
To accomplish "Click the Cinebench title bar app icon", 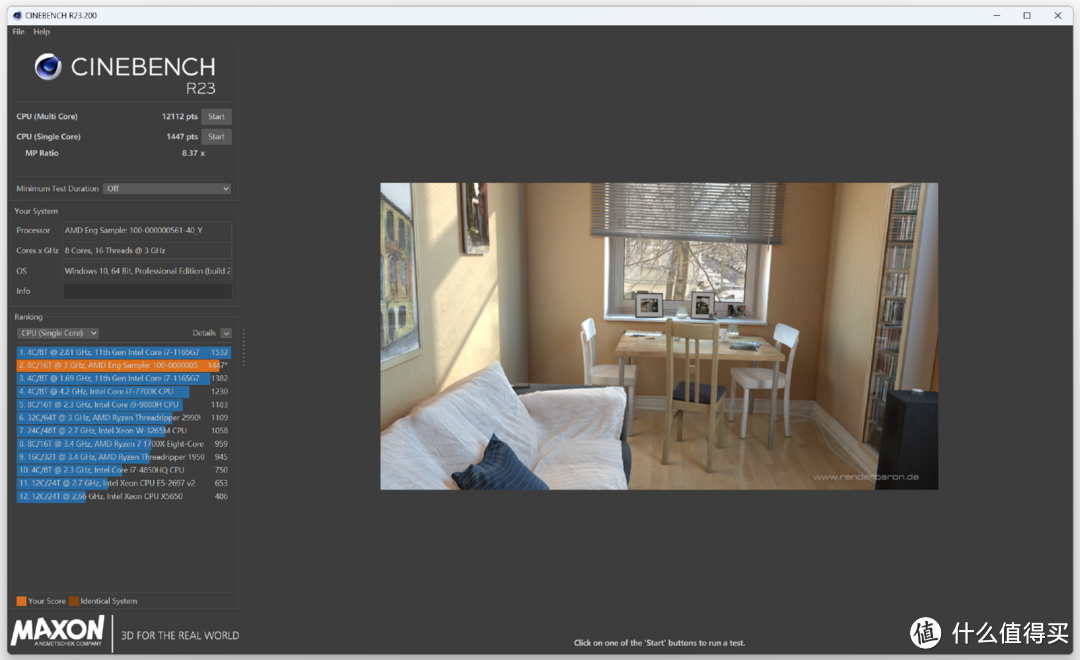I will [17, 15].
